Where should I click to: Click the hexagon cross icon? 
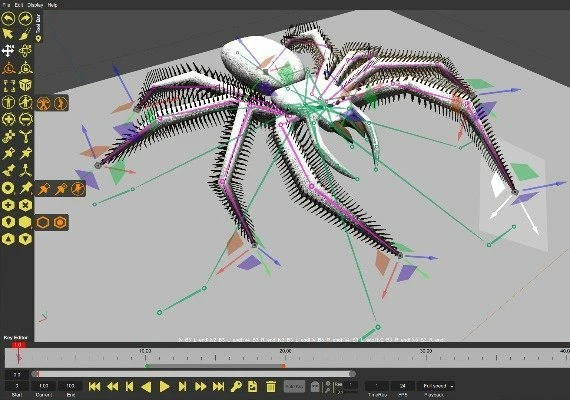tap(25, 205)
